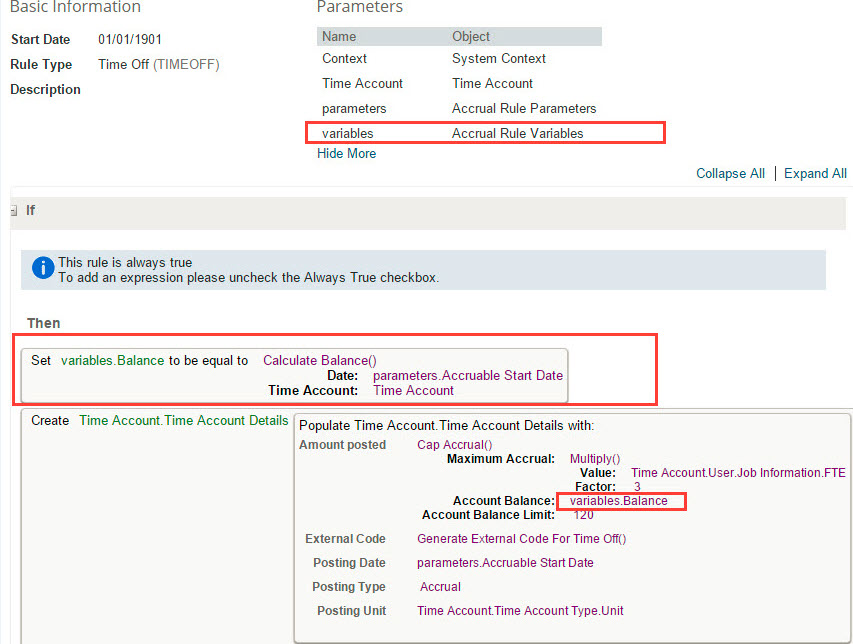Click the Object column header
Image resolution: width=853 pixels, height=644 pixels.
[x=471, y=36]
